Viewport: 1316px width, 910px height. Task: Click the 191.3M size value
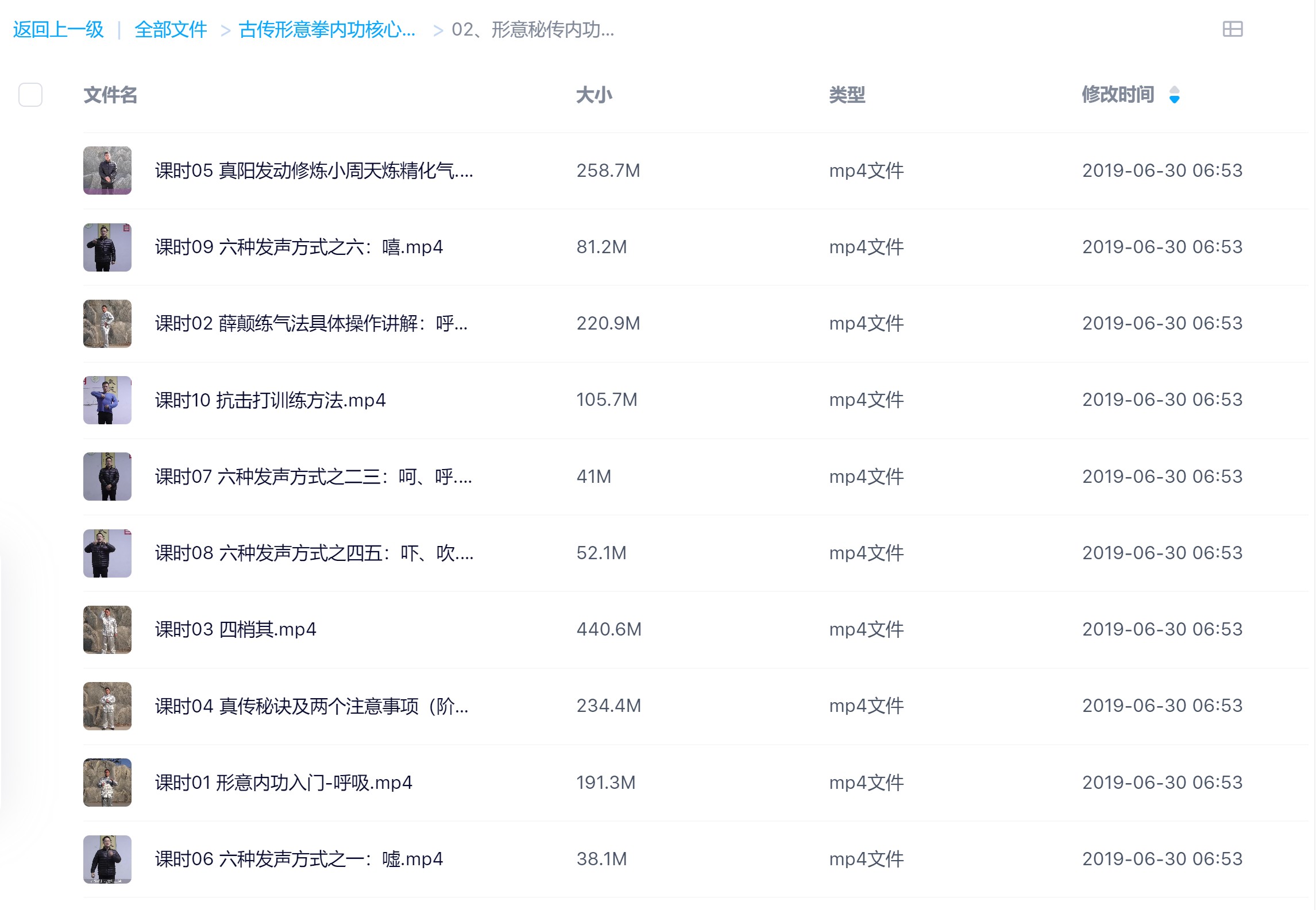coord(606,783)
